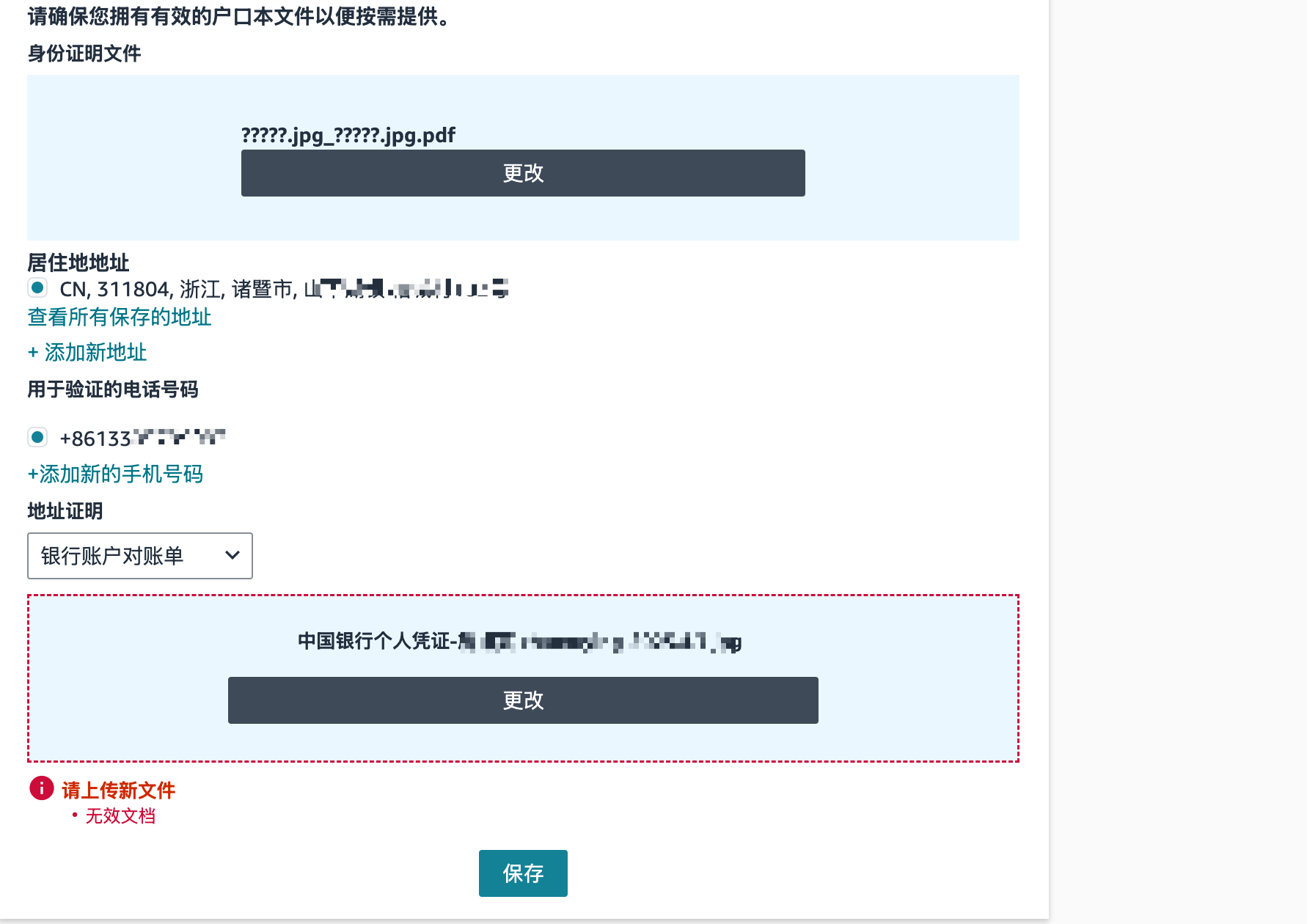The image size is (1307, 924).
Task: Click the ?????.jpg_?????.jpg.pdf file name
Action: point(348,135)
